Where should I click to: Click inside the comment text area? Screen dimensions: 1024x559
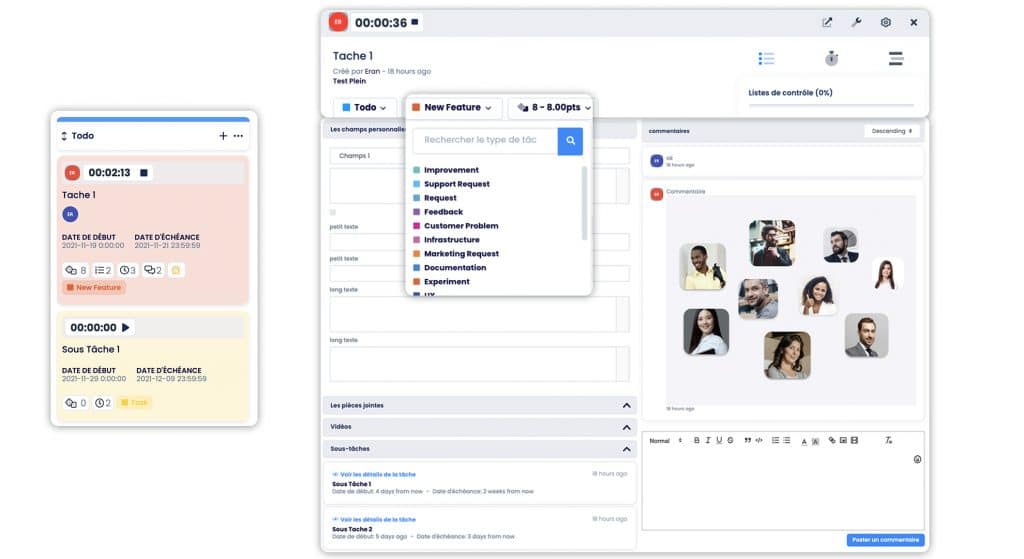pos(783,490)
